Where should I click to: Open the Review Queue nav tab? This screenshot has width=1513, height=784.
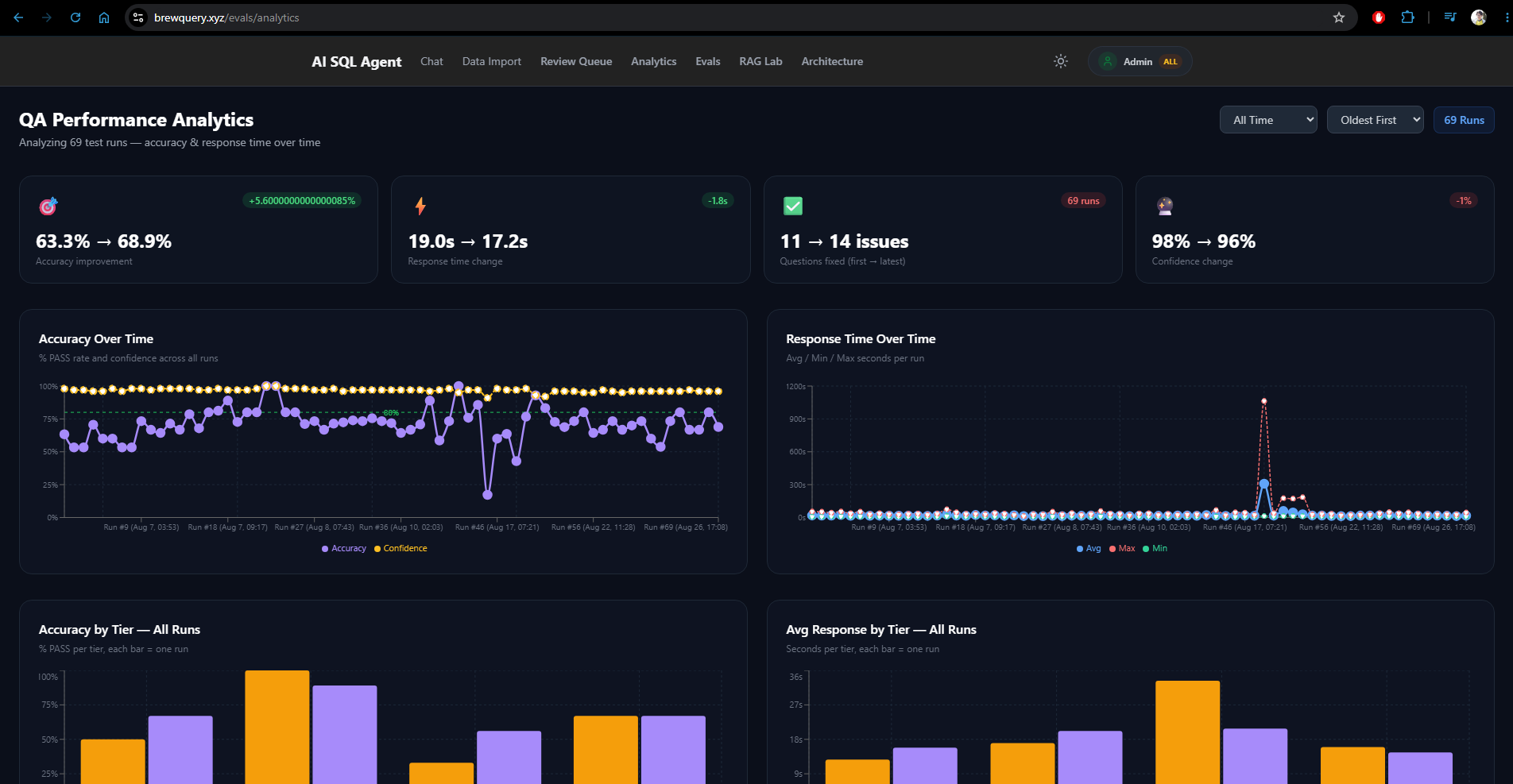click(x=576, y=61)
